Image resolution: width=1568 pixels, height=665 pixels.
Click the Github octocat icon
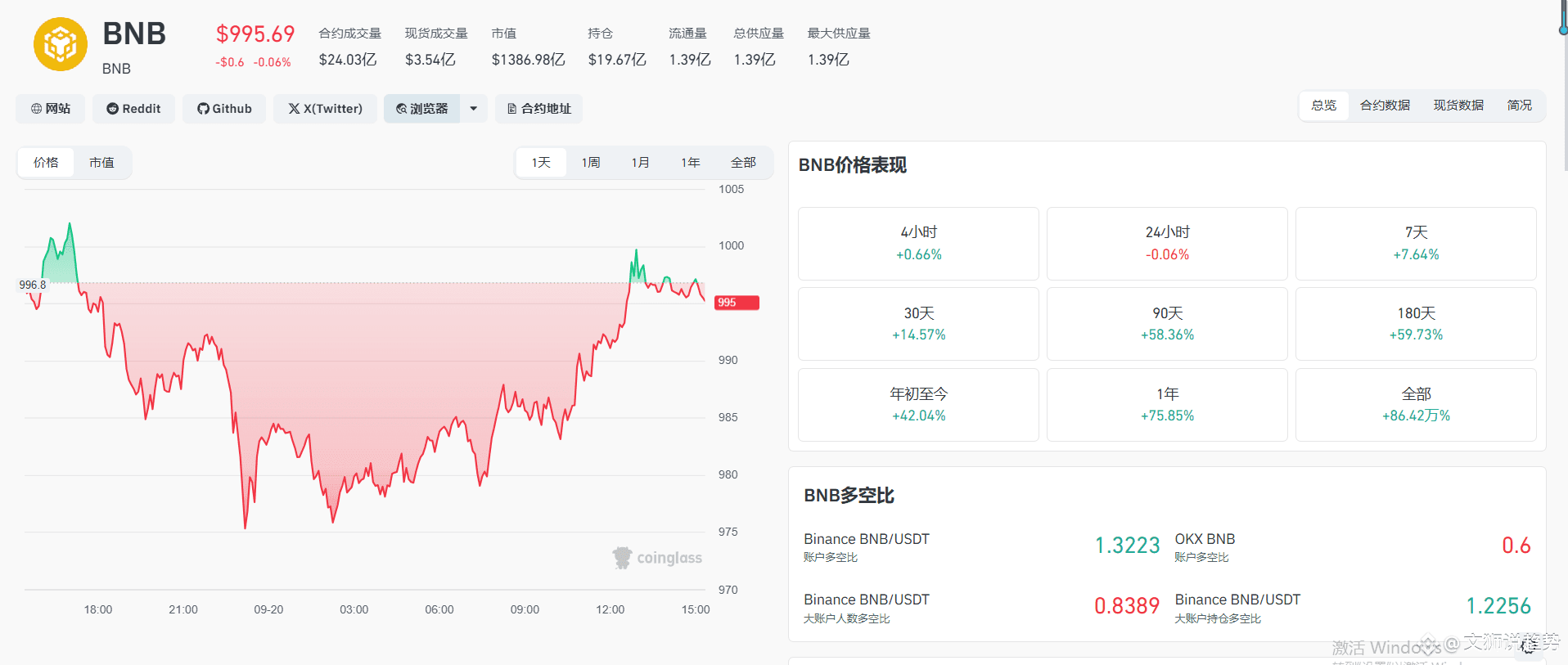pyautogui.click(x=203, y=109)
